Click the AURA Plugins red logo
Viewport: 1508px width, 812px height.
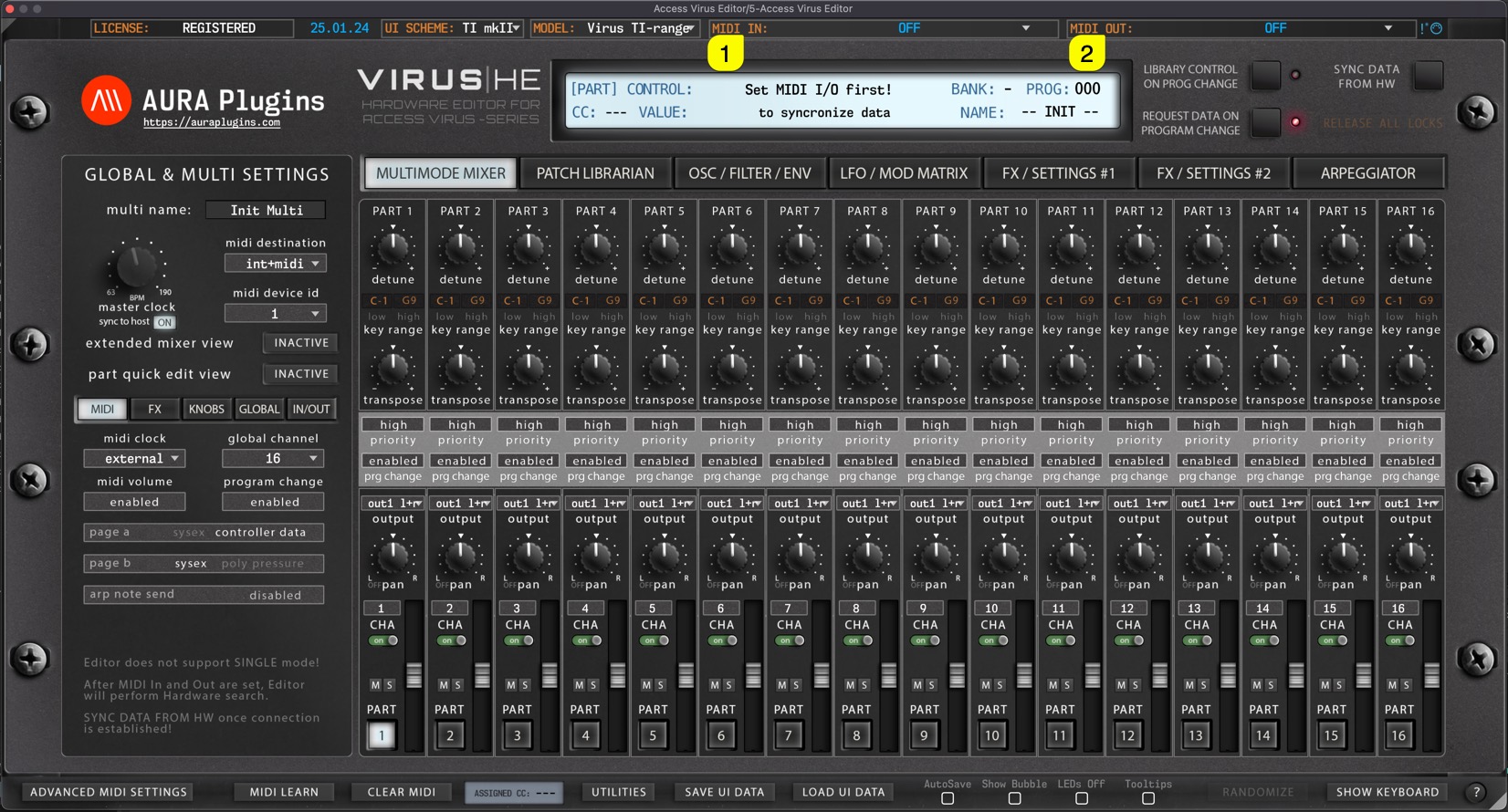click(x=106, y=100)
